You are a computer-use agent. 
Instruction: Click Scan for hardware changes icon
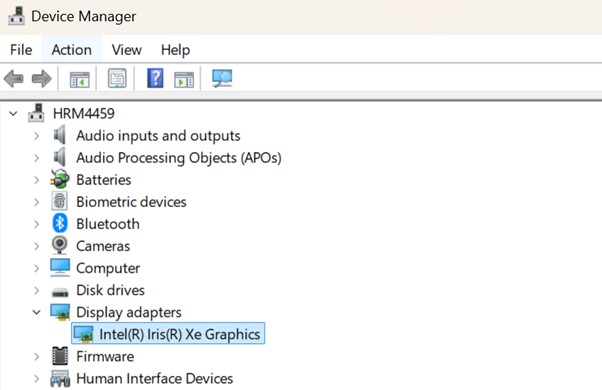click(222, 78)
